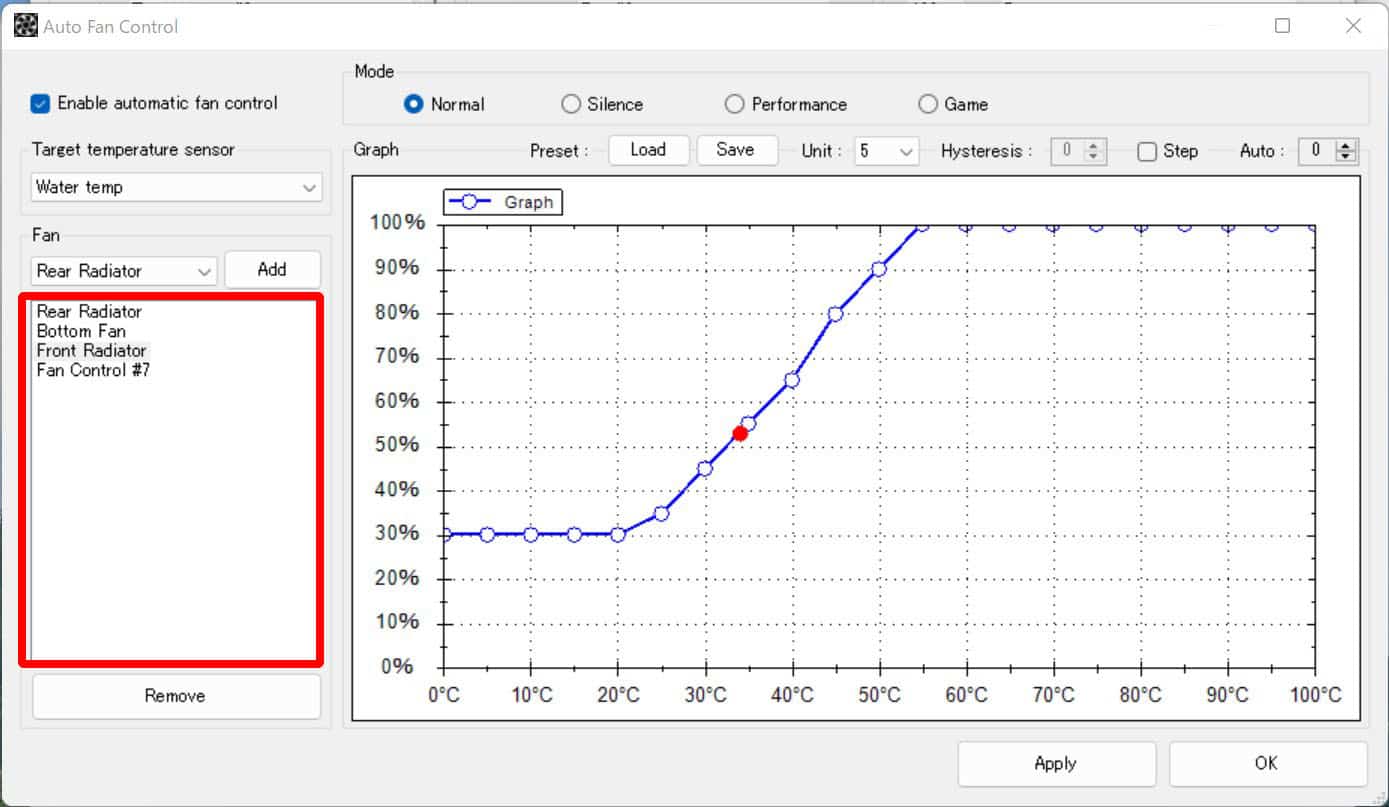Select Front Radiator in the fan list
The height and width of the screenshot is (807, 1389).
(92, 351)
